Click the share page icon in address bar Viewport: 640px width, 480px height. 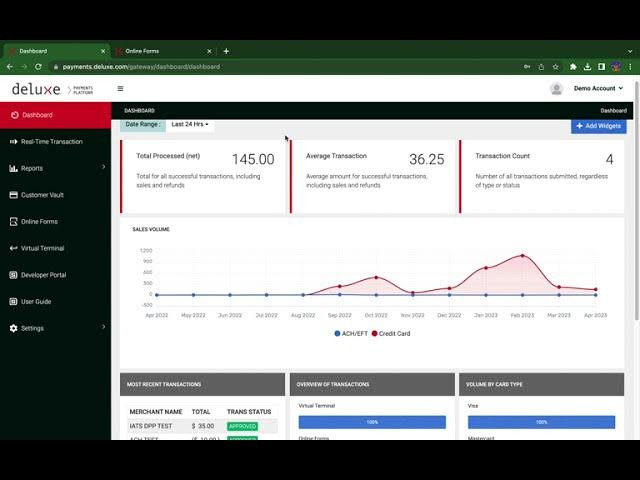click(x=541, y=67)
